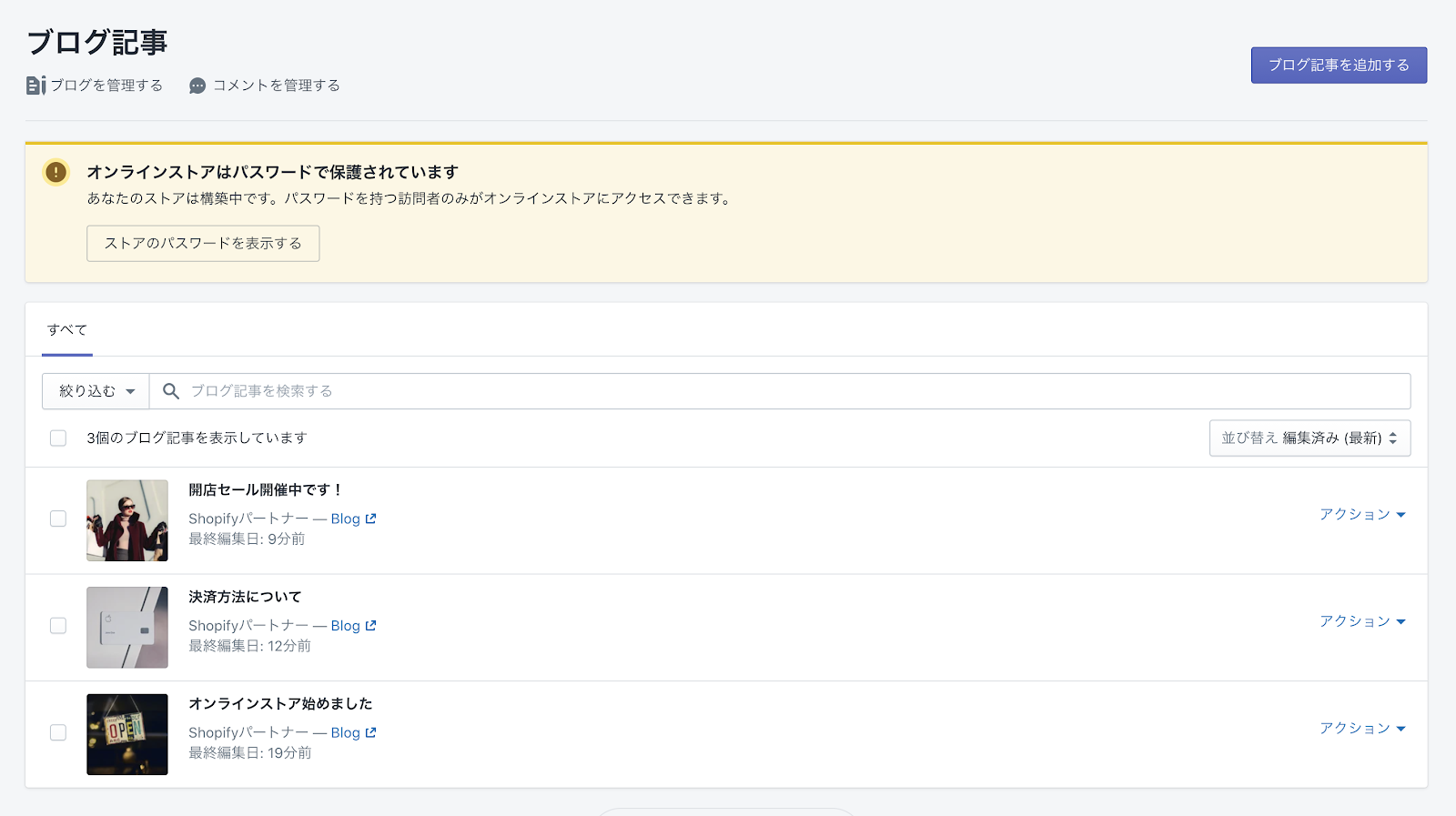
Task: Click the blog management icon
Action: (35, 86)
